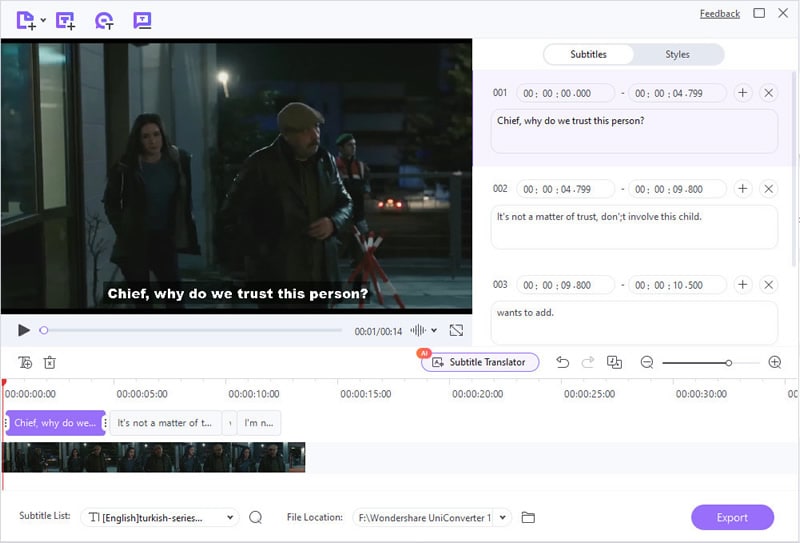Edit text 'It's not a matter of trust' box
The image size is (800, 543).
(634, 227)
